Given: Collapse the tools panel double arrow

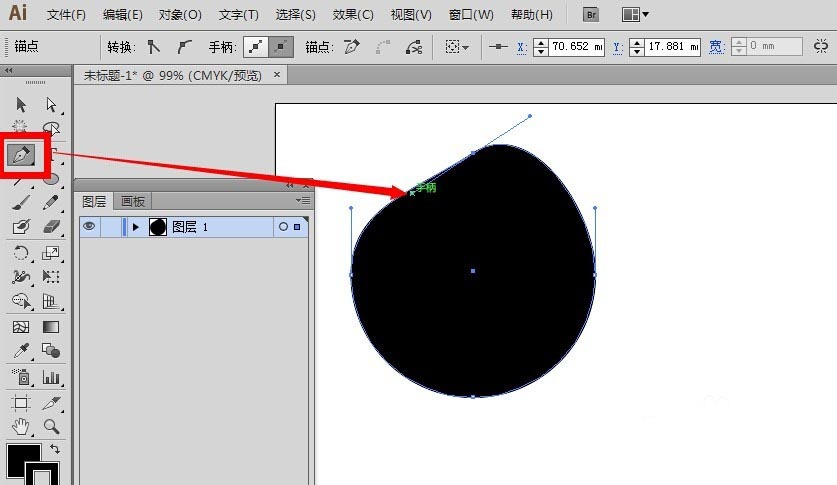Looking at the screenshot, I should [8, 70].
